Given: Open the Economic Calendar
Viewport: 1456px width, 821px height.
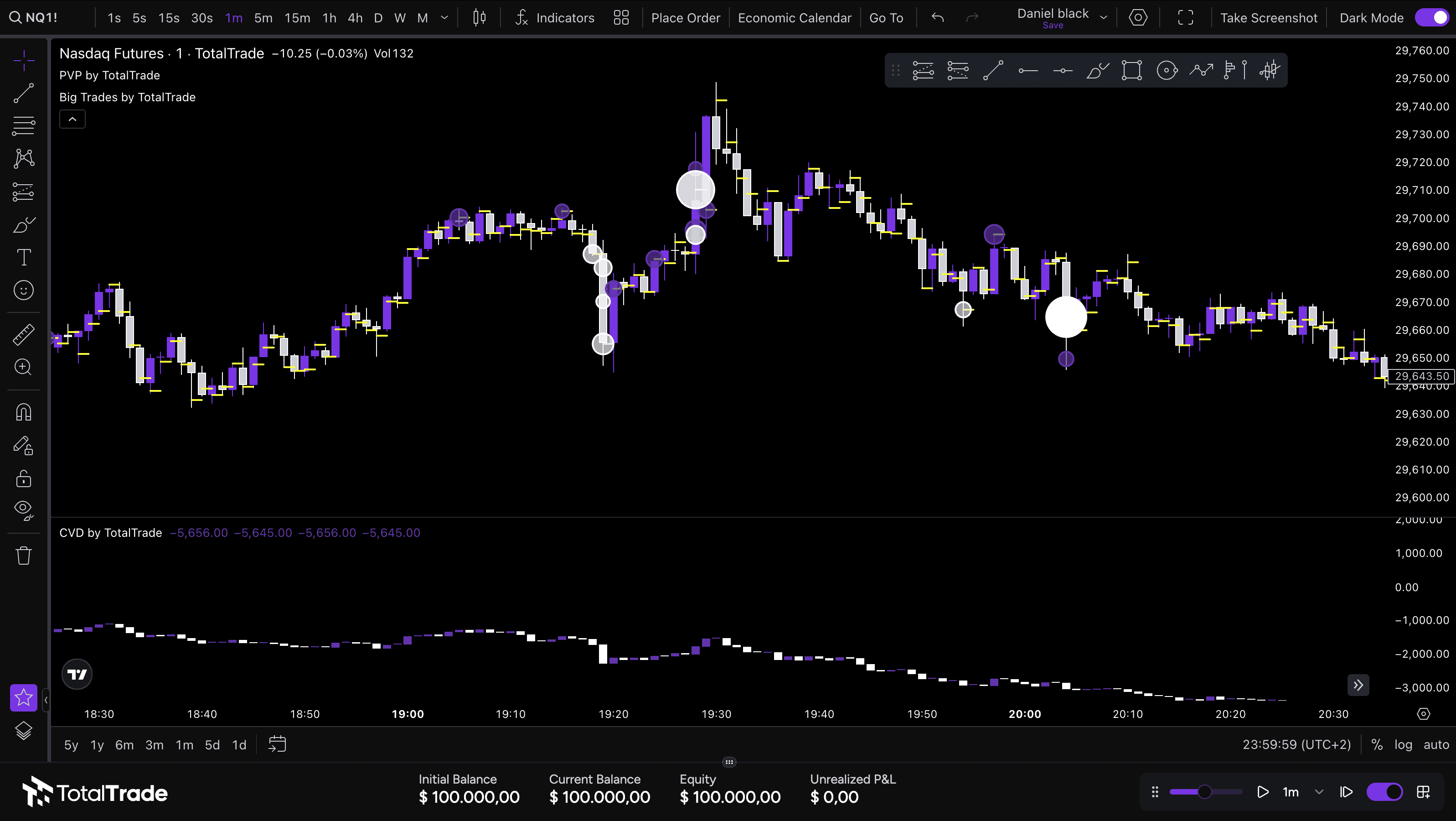Looking at the screenshot, I should [795, 18].
